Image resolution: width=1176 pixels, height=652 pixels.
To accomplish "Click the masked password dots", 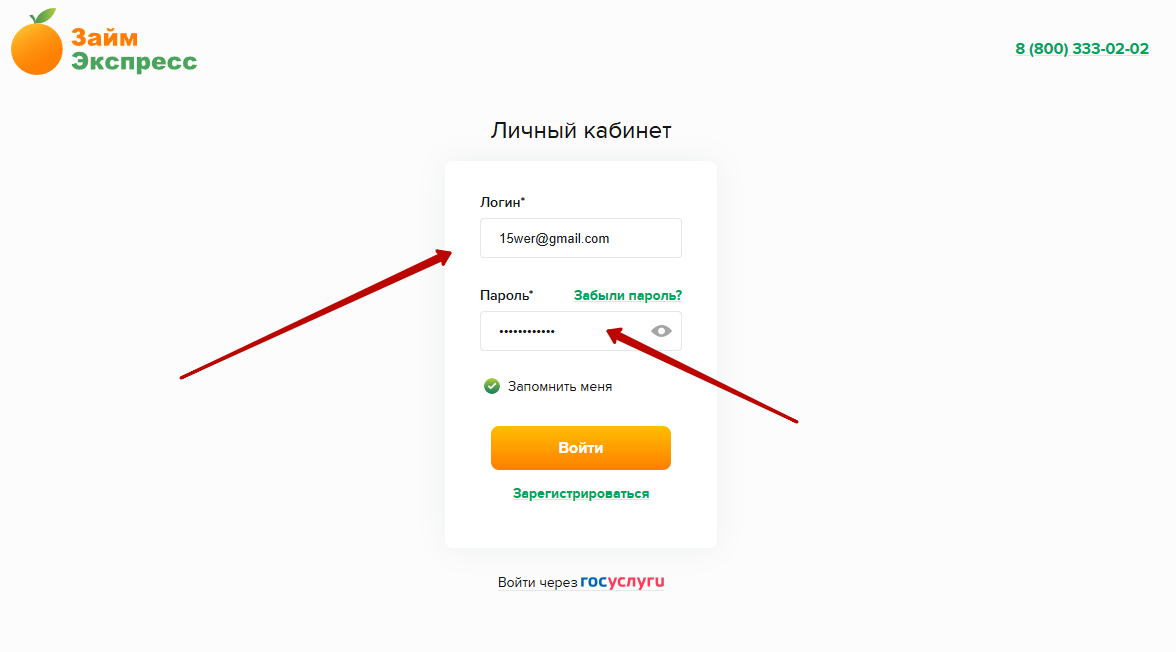I will [527, 331].
